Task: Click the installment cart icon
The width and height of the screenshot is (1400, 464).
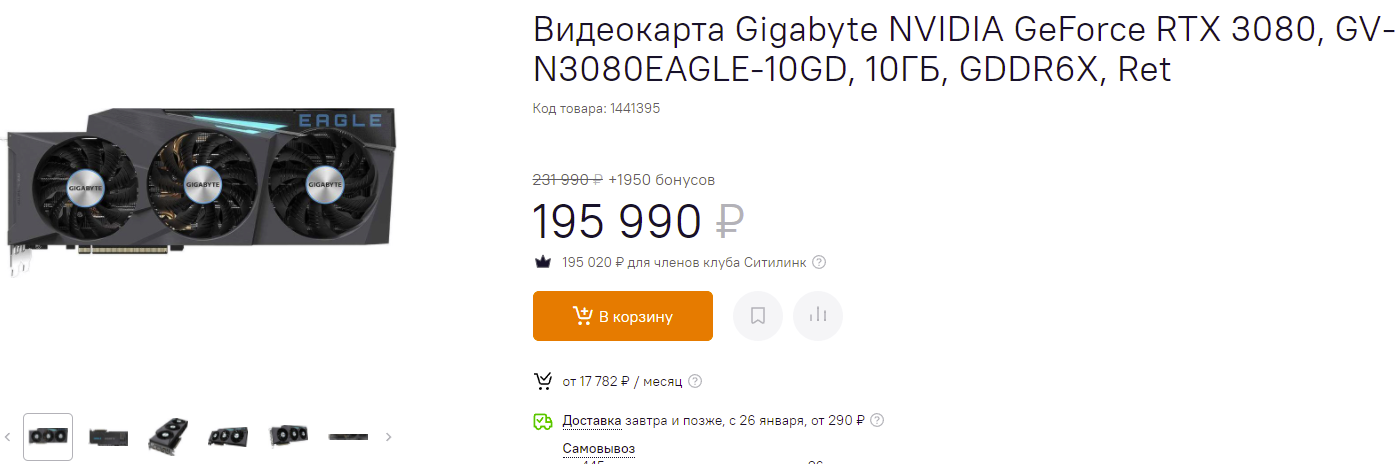Action: [x=544, y=381]
